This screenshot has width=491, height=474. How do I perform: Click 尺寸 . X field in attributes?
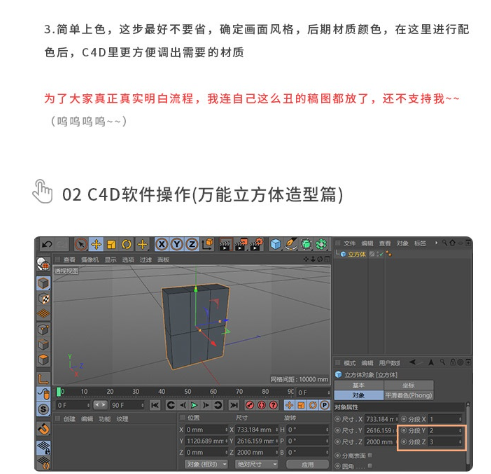381,419
